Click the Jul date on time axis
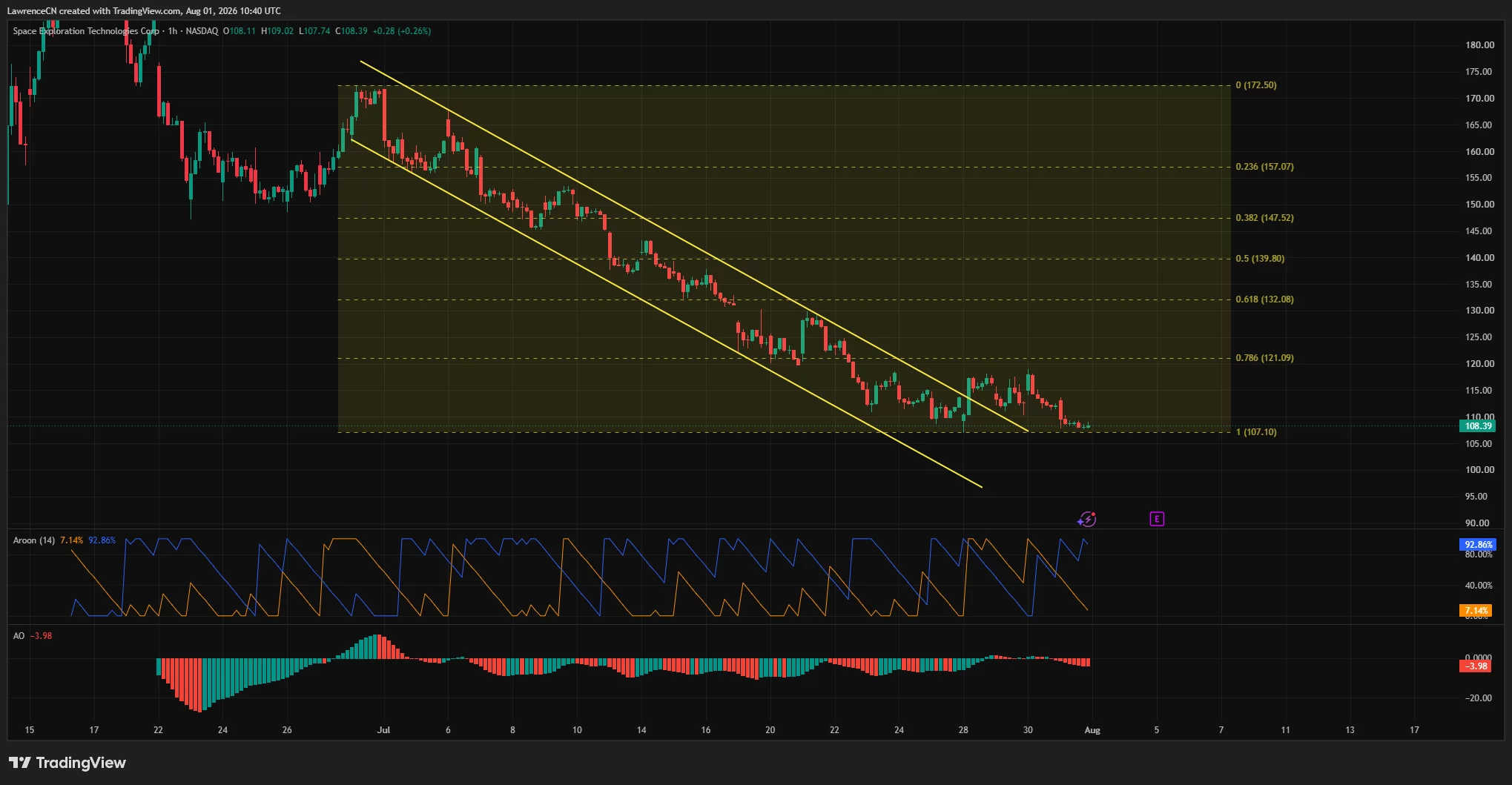Viewport: 1512px width, 785px height. click(x=383, y=730)
